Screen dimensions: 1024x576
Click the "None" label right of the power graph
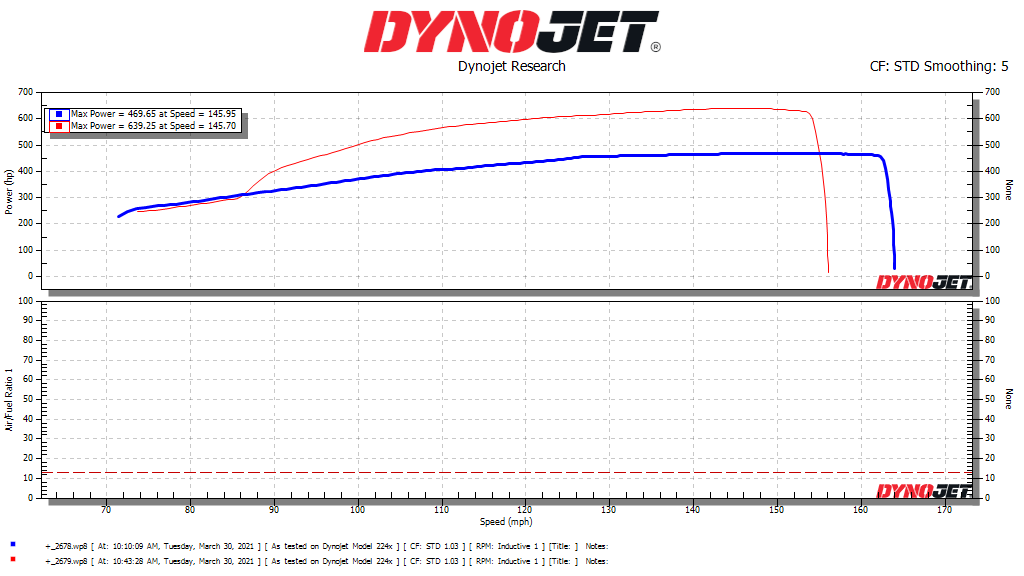coord(1009,190)
